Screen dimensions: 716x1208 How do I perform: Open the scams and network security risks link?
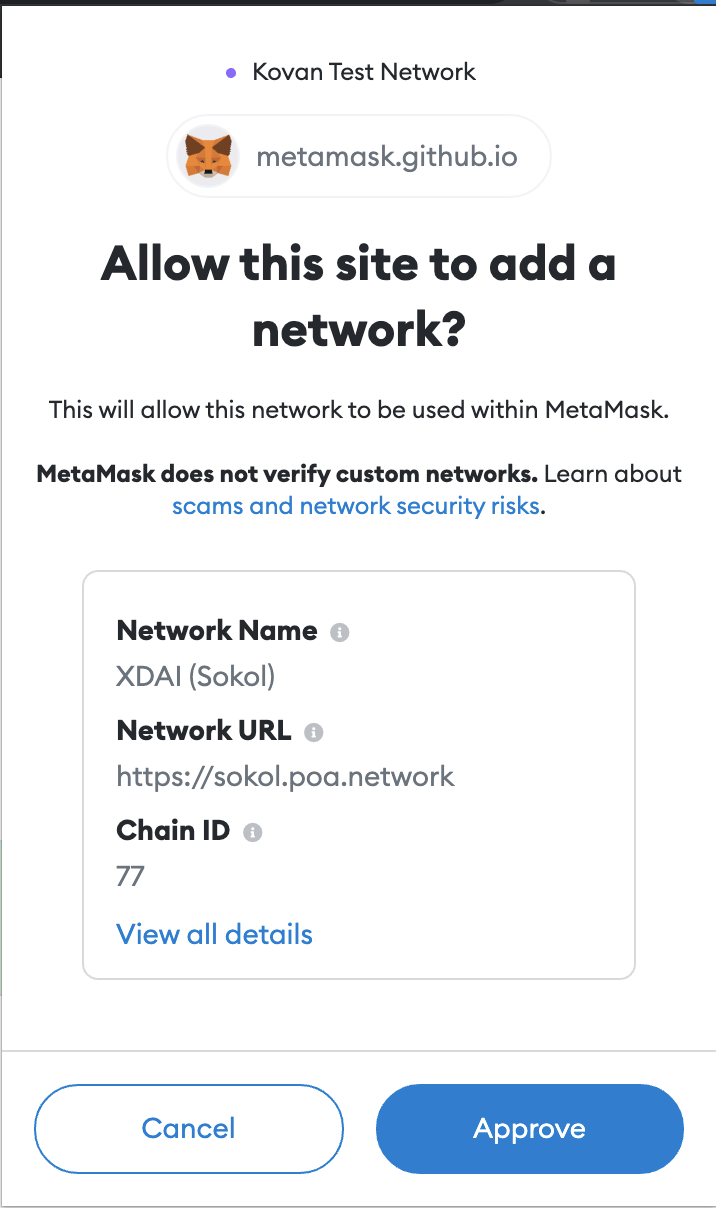tap(357, 505)
